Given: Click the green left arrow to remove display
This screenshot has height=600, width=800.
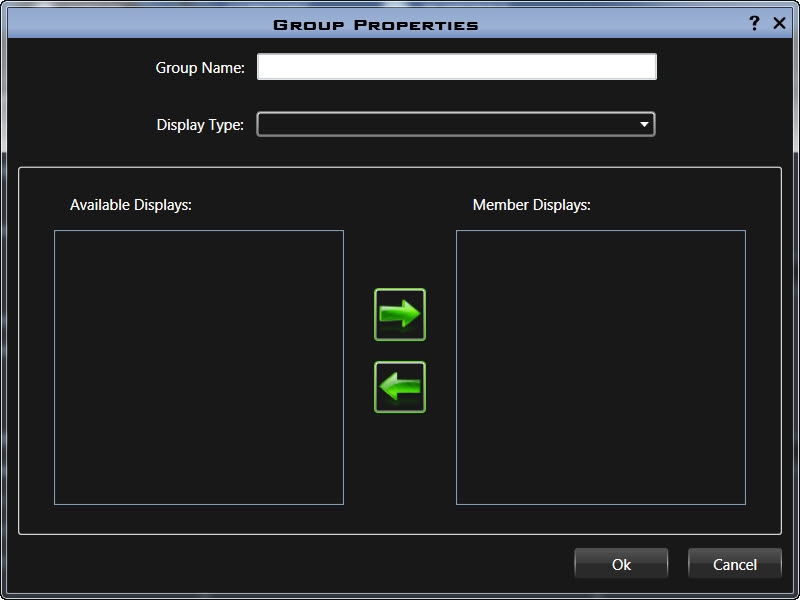Looking at the screenshot, I should (x=400, y=387).
